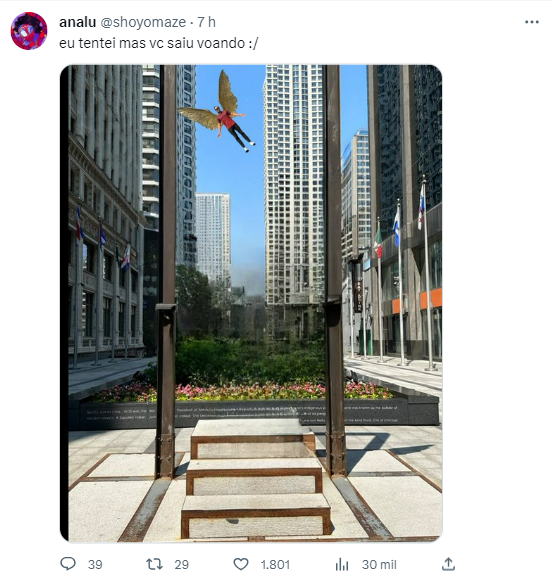Image resolution: width=552 pixels, height=582 pixels.
Task: Click the display name analu
Action: [x=78, y=22]
